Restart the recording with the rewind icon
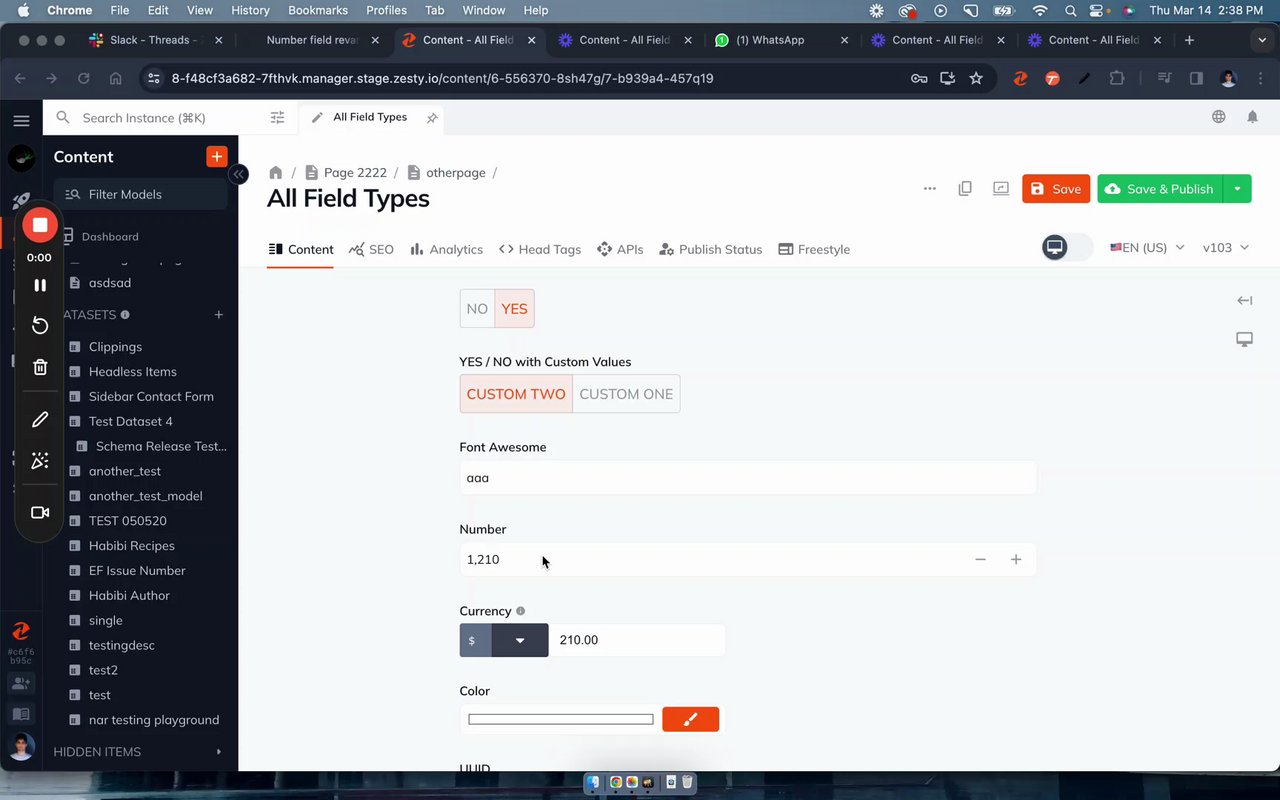The image size is (1280, 800). click(x=40, y=325)
